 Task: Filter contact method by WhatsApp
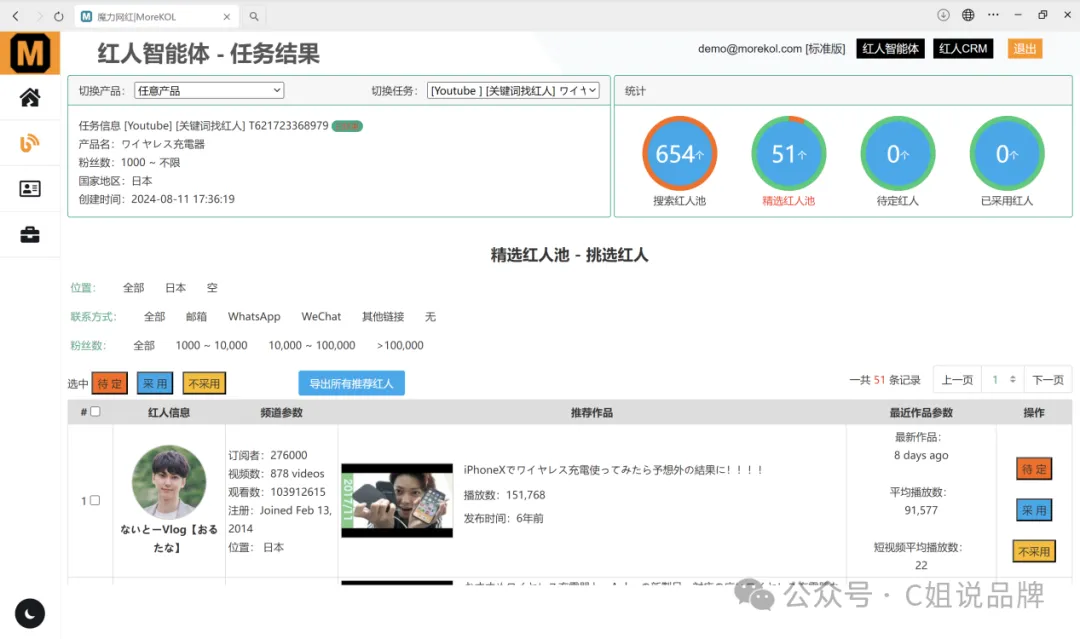coord(254,317)
